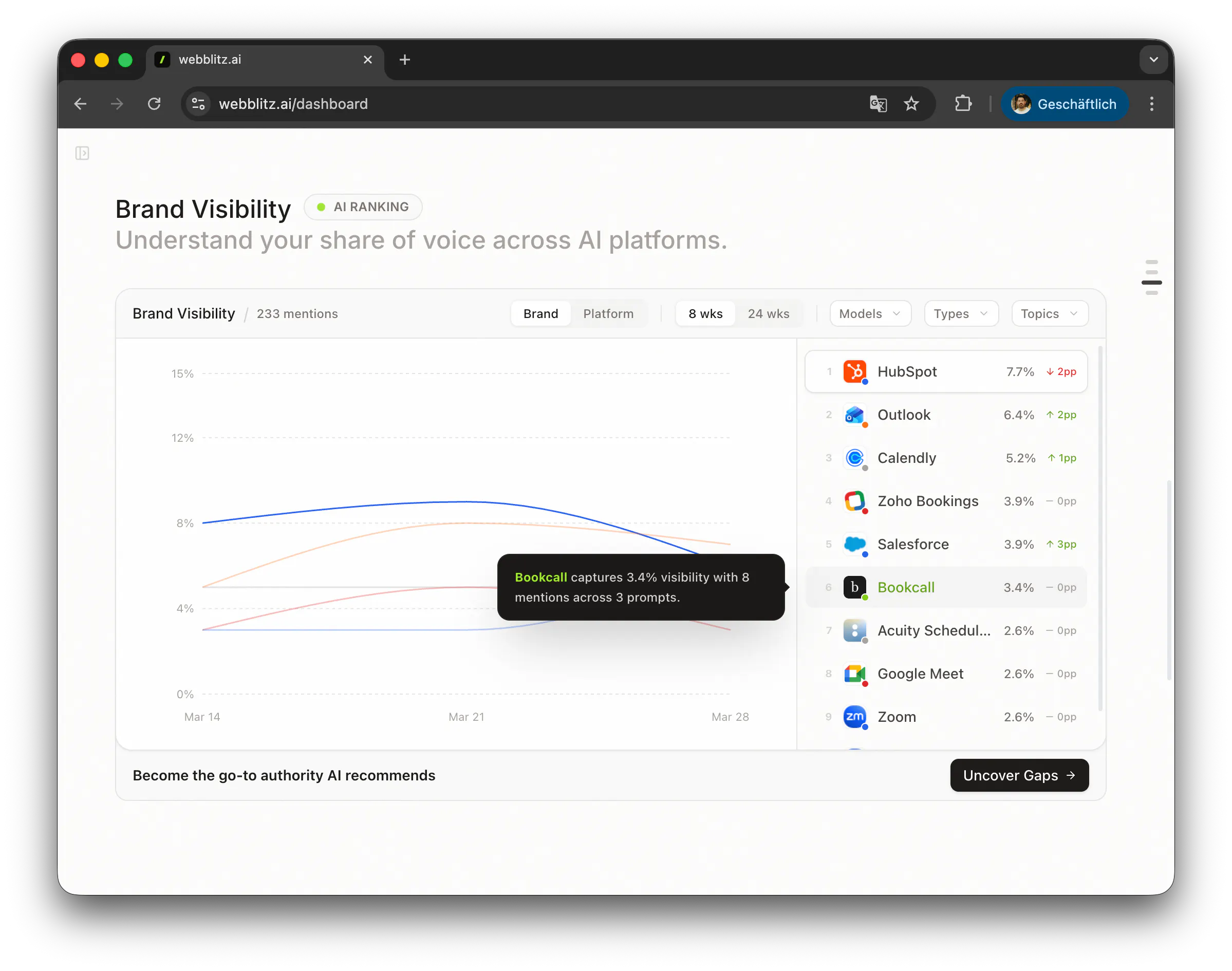This screenshot has width=1232, height=971.
Task: Click the Zoom logo icon
Action: [x=854, y=717]
